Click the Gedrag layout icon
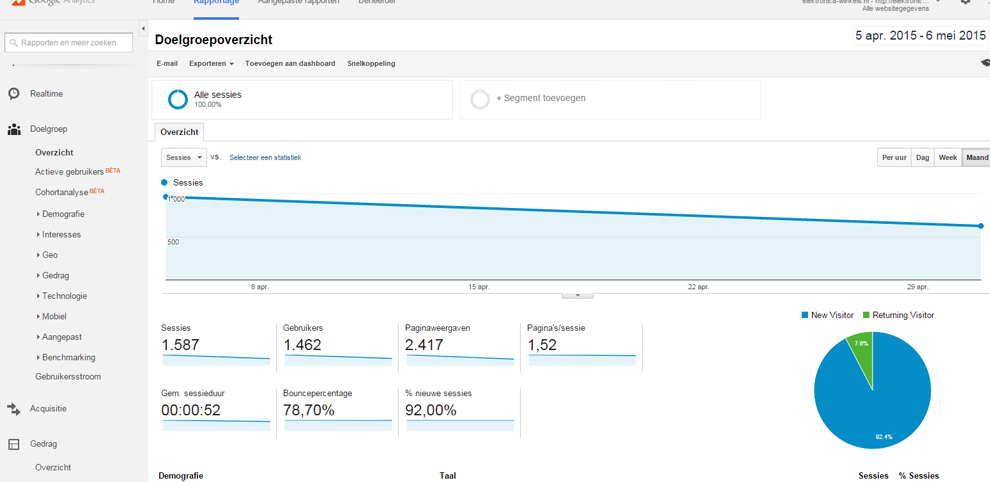 point(13,444)
